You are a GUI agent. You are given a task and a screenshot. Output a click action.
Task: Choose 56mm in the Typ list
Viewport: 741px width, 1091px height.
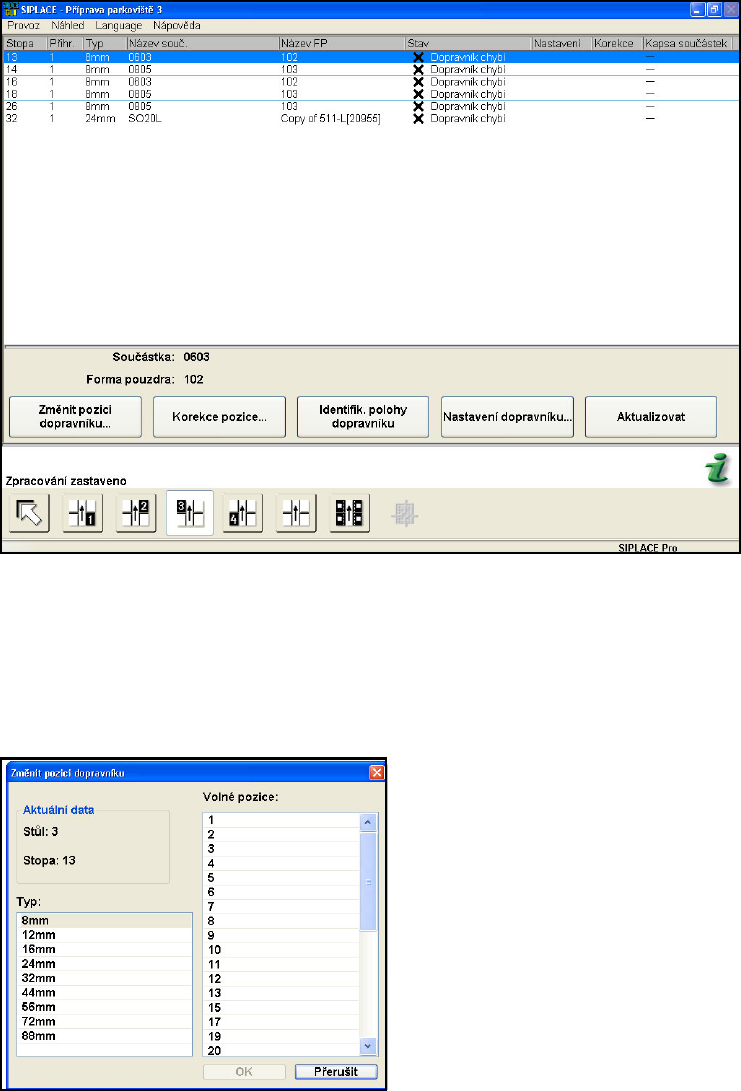[x=104, y=1008]
